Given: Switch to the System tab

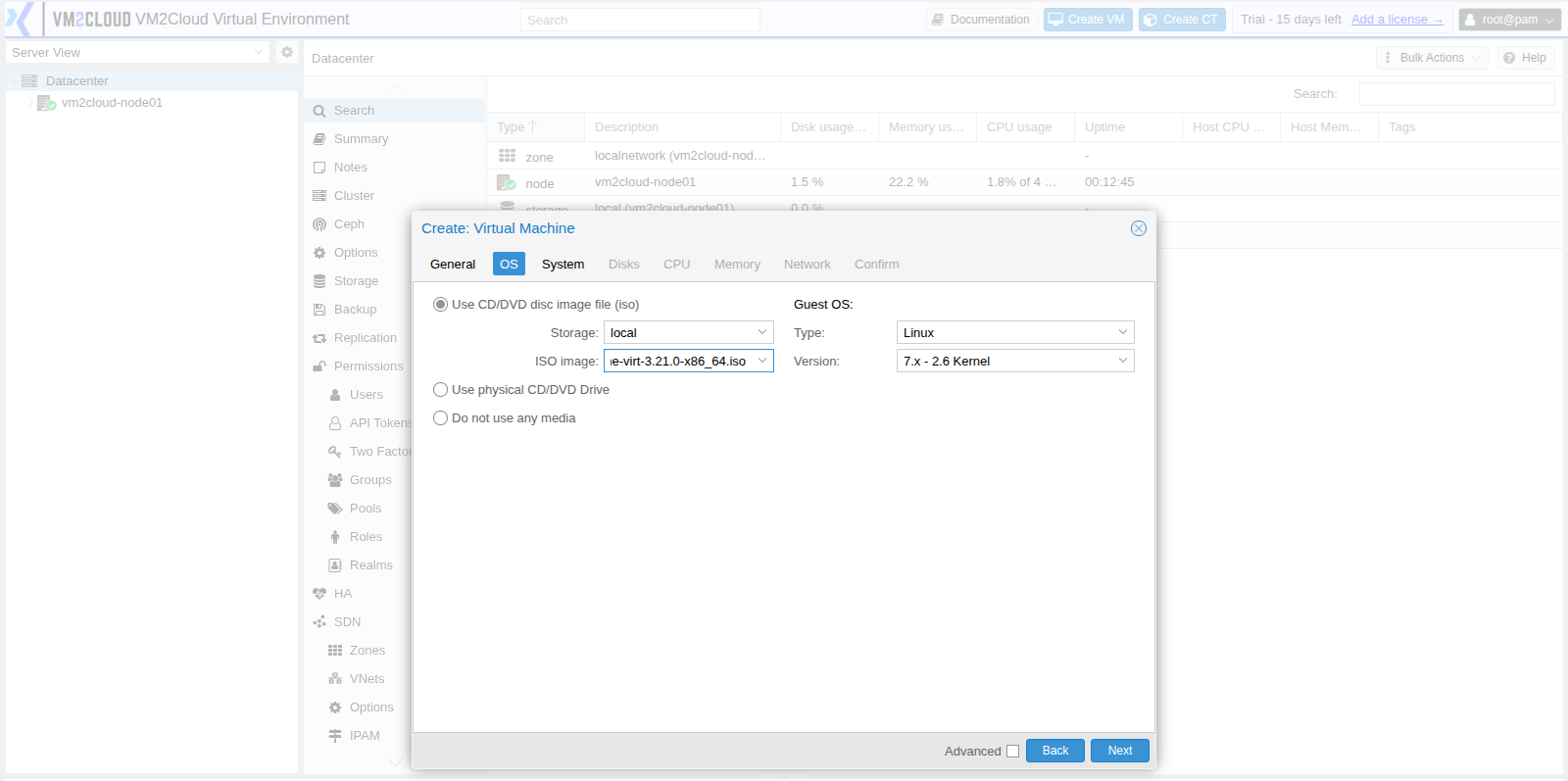Looking at the screenshot, I should [x=563, y=265].
